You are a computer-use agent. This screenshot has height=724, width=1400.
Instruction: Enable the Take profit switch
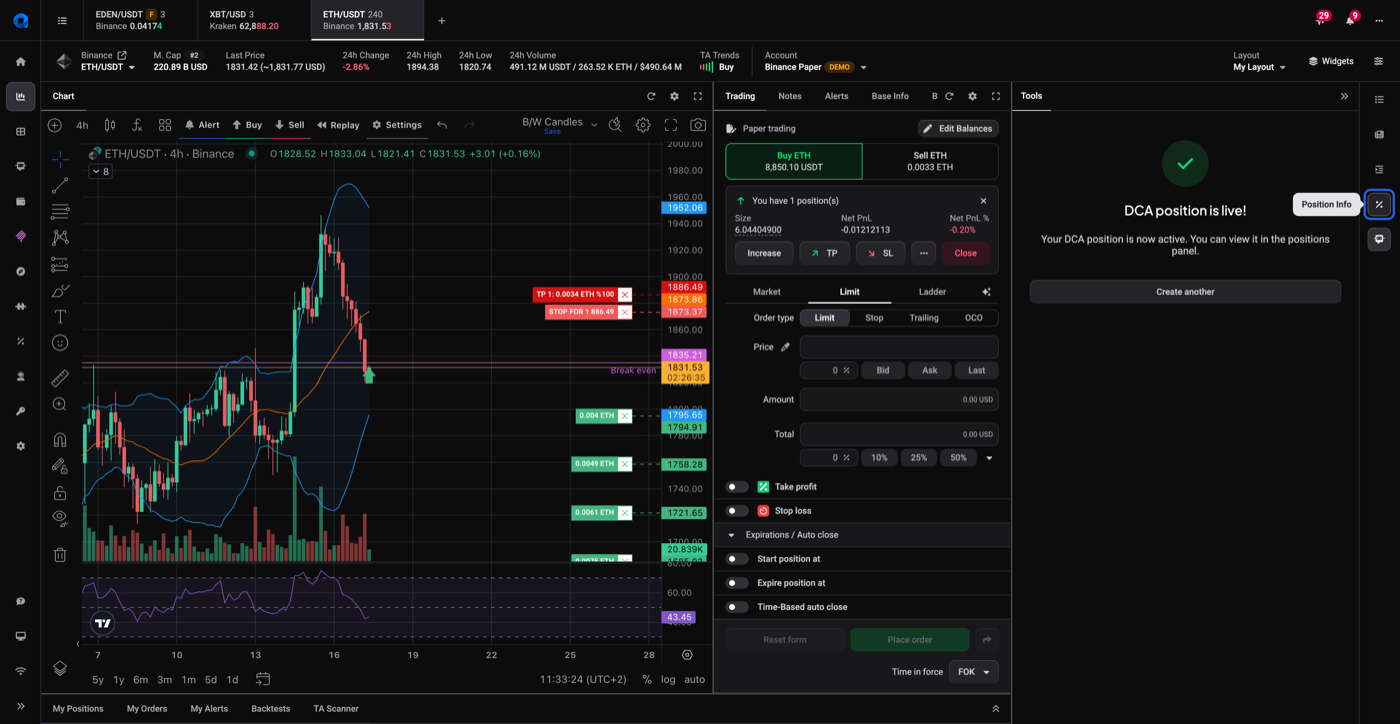pyautogui.click(x=737, y=487)
